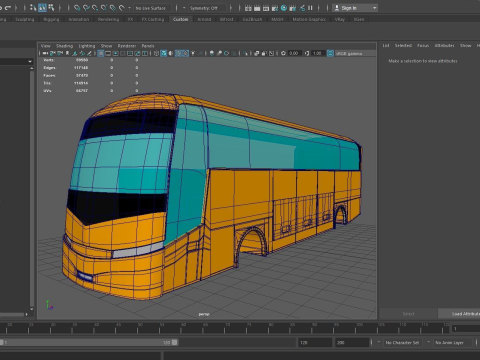Screen dimensions: 480x360
Task: Expand the snap options small arrow
Action: pos(129,8)
